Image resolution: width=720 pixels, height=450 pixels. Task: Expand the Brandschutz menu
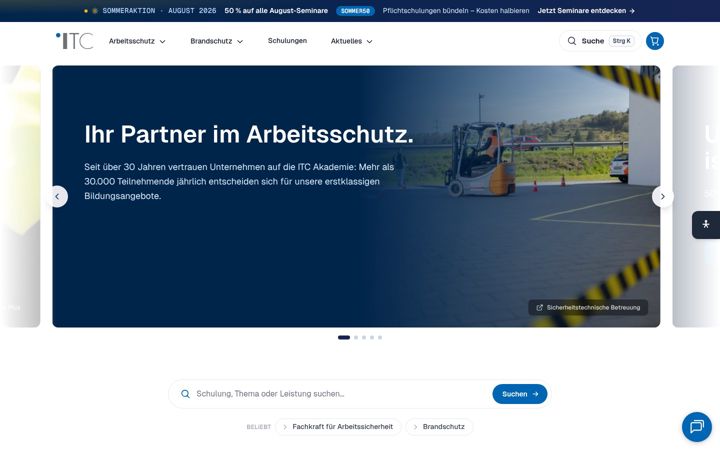[216, 41]
